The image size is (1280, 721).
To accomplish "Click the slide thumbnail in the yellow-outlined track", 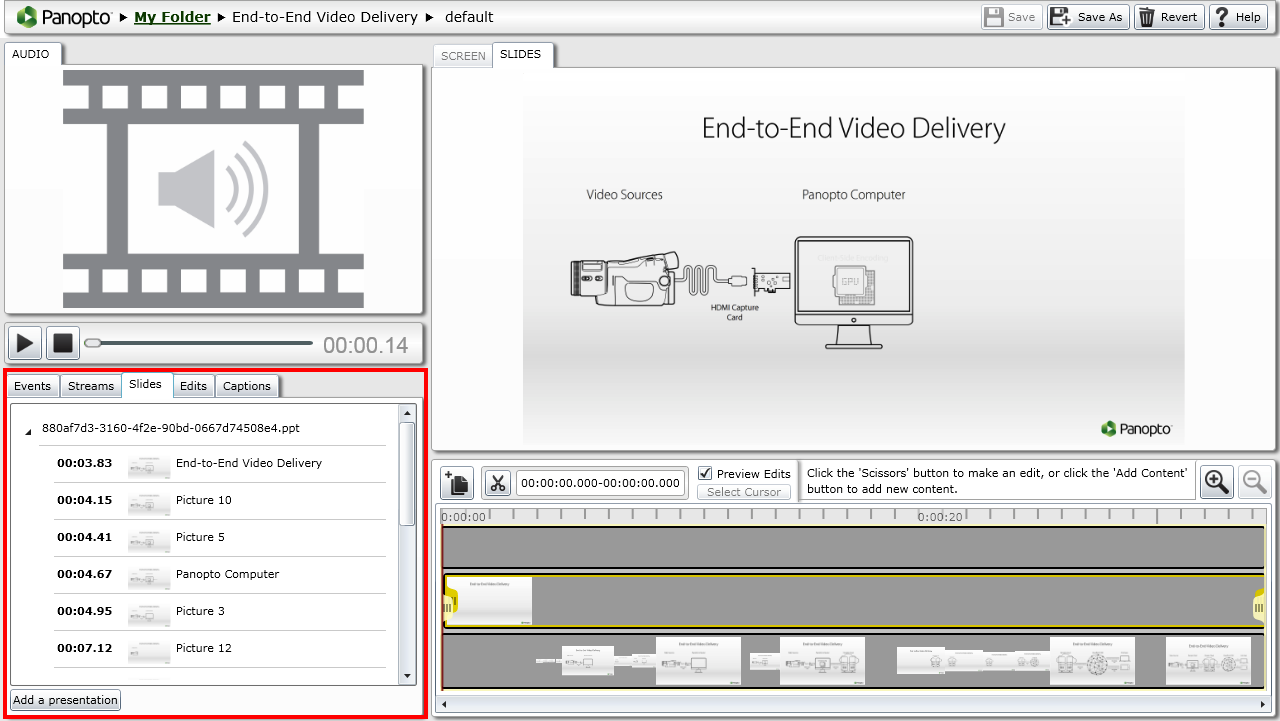I will 489,601.
